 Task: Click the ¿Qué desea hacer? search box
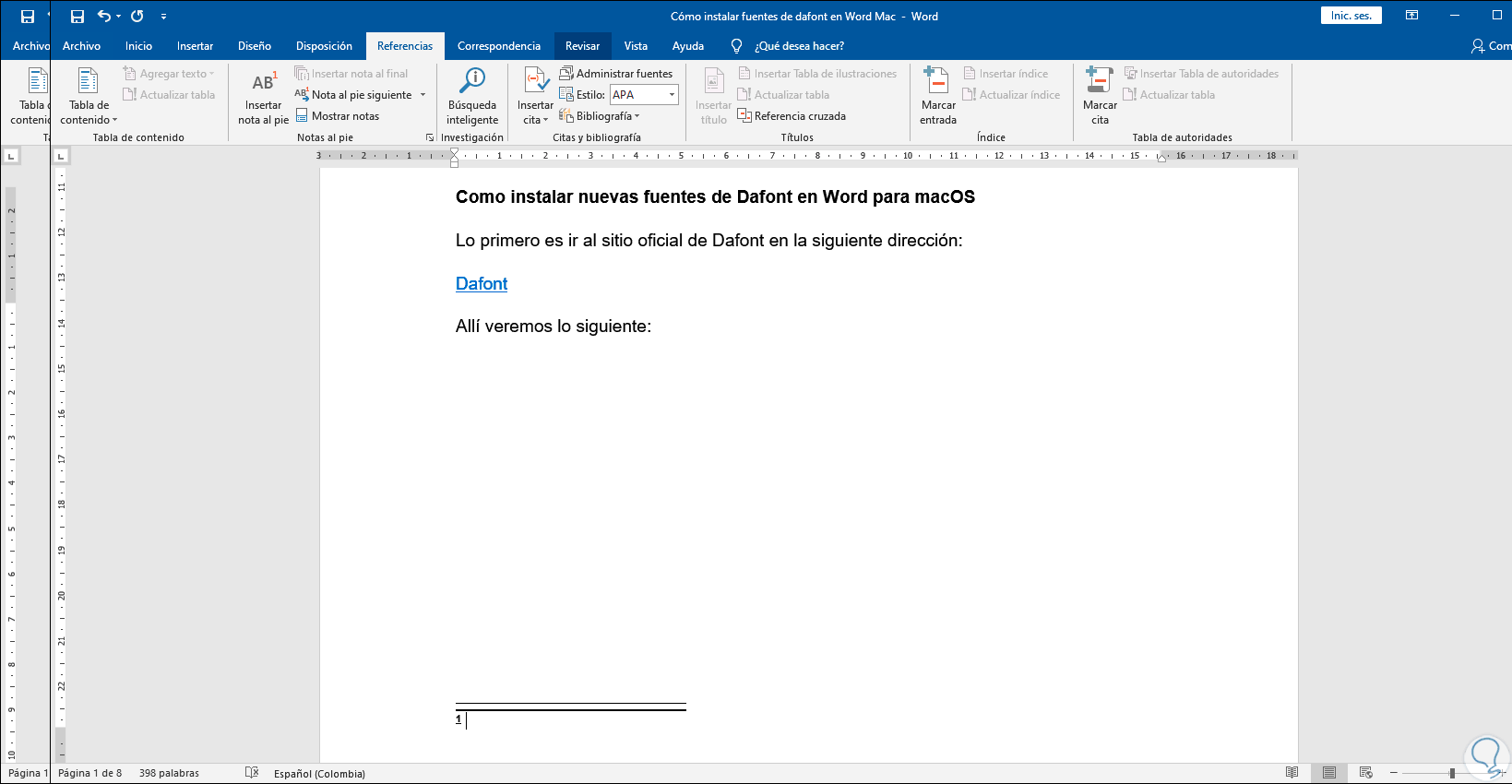799,46
